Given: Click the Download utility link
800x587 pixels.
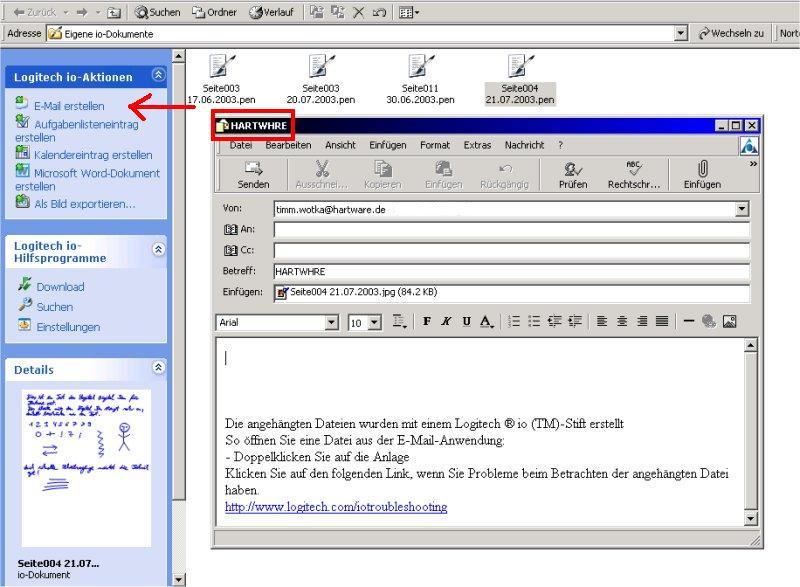Looking at the screenshot, I should [60, 287].
